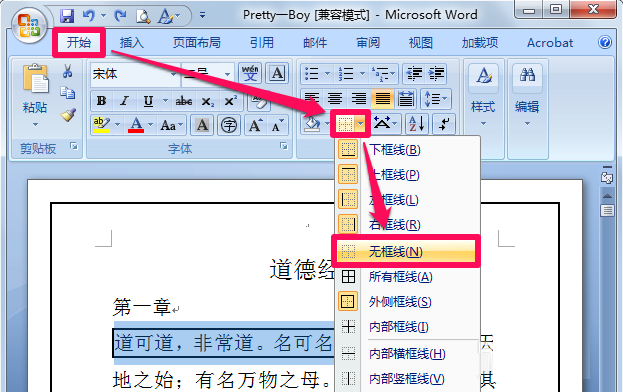Copy the selected text
This screenshot has width=623, height=392.
click(x=68, y=93)
